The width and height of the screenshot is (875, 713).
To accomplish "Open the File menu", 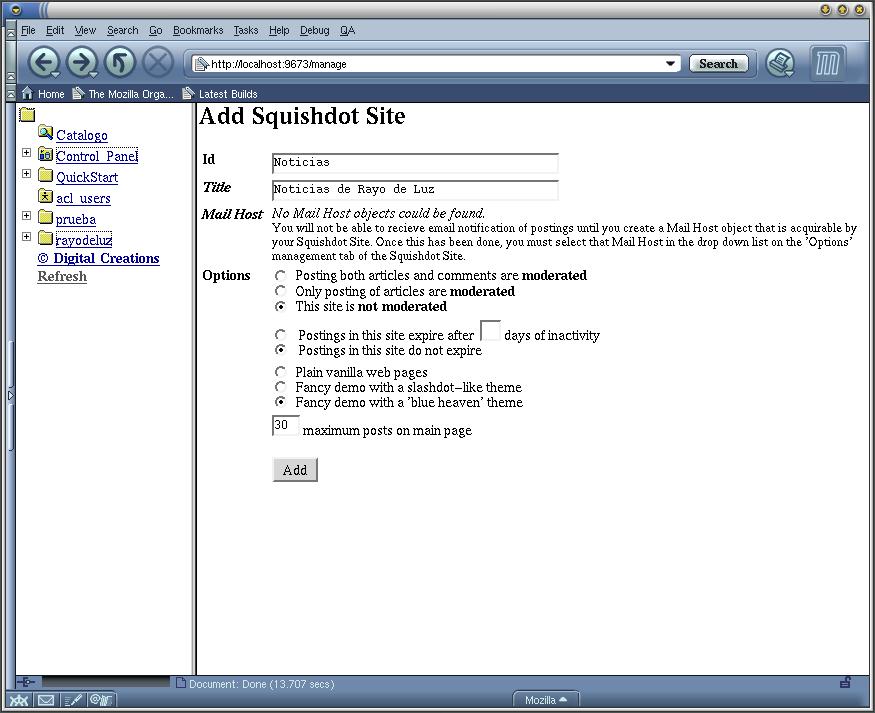I will click(x=28, y=31).
